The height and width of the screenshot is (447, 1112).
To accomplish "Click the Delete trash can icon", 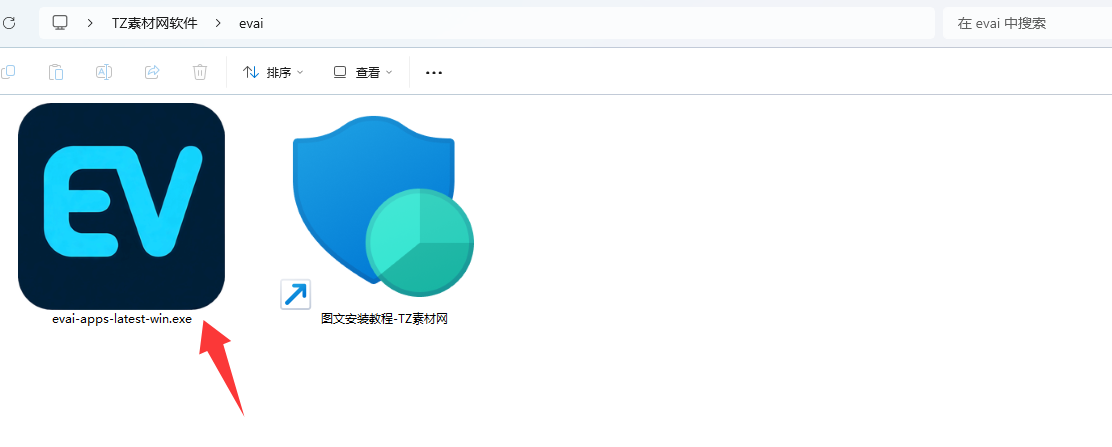I will tap(200, 72).
